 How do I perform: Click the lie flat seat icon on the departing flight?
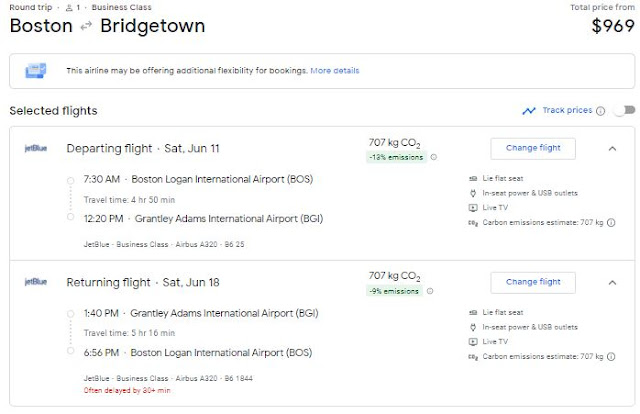[x=472, y=178]
